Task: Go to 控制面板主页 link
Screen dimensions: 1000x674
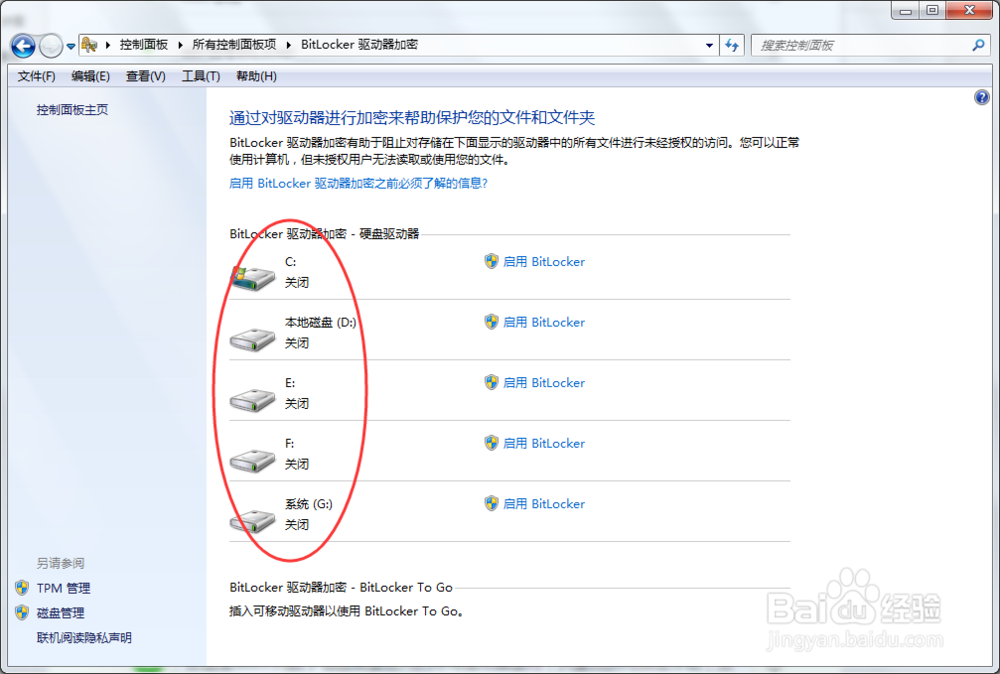Action: click(72, 110)
